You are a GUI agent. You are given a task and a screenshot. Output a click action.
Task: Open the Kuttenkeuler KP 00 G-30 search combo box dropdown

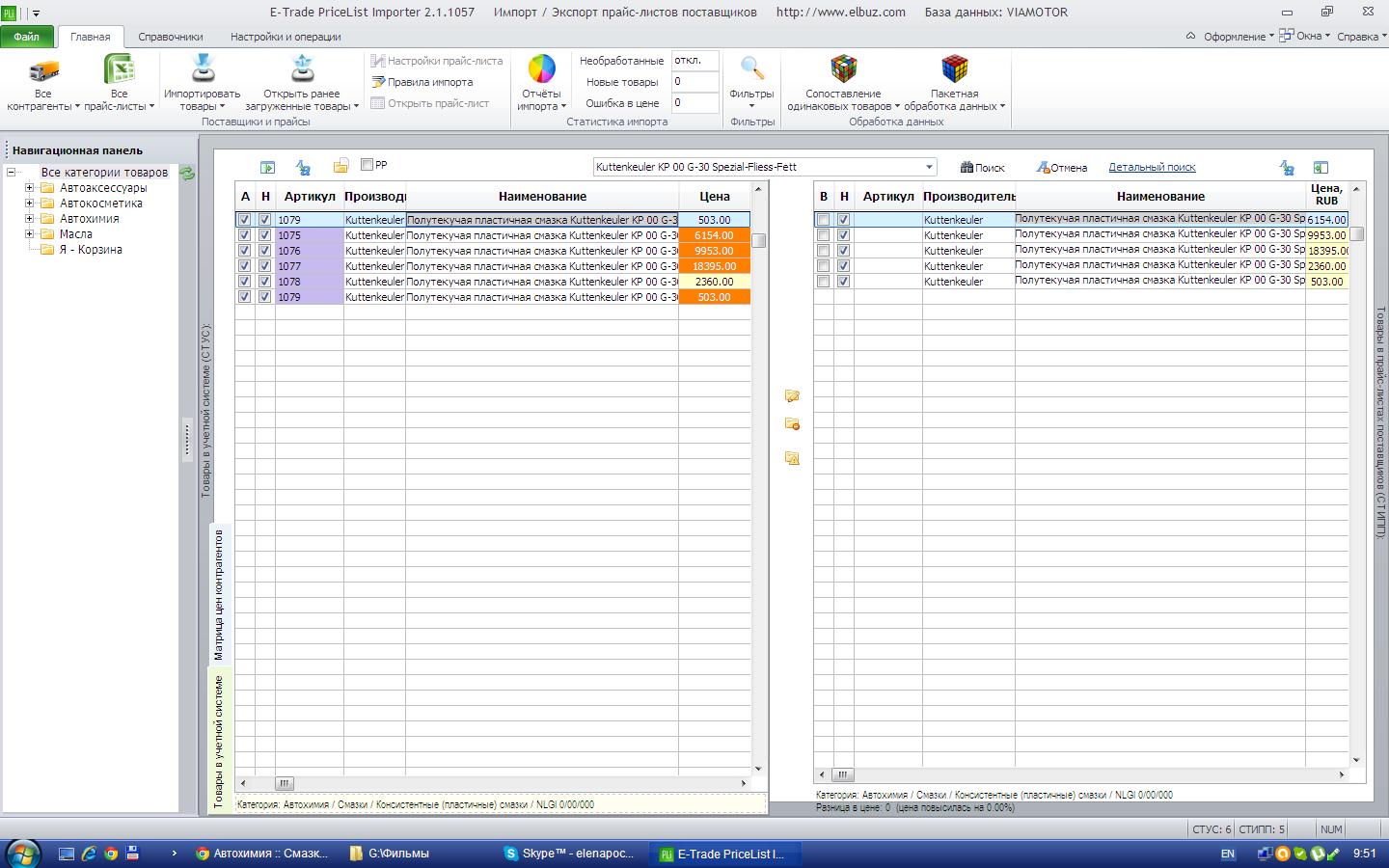(928, 167)
